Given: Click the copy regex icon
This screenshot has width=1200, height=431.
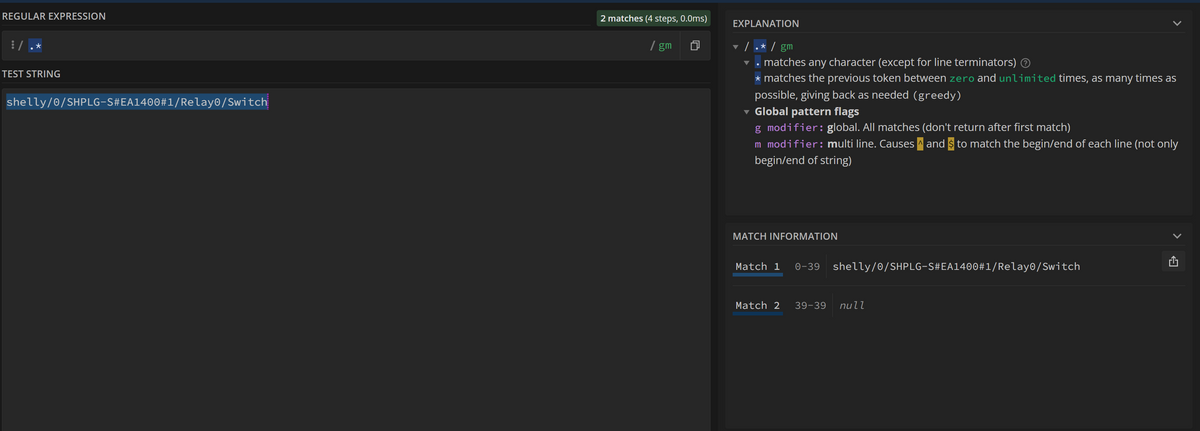Looking at the screenshot, I should click(694, 46).
